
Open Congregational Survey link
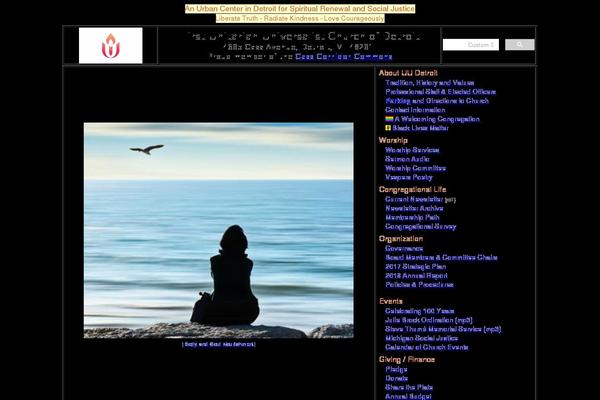421,227
